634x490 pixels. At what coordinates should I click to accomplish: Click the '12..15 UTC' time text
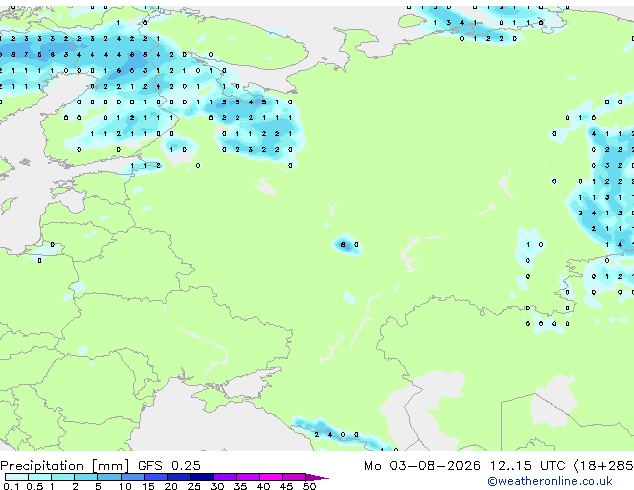[528, 466]
